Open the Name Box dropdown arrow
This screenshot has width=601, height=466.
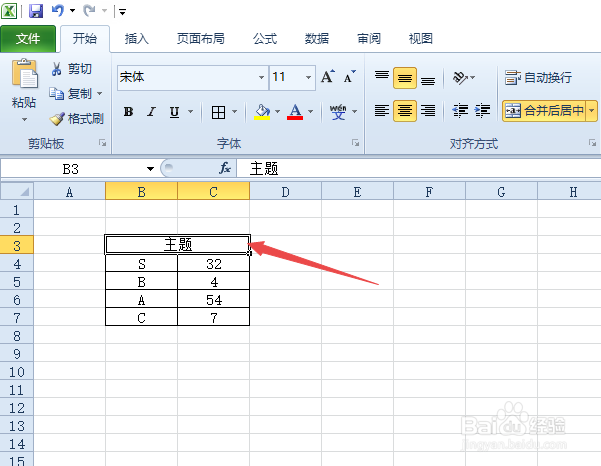click(150, 169)
